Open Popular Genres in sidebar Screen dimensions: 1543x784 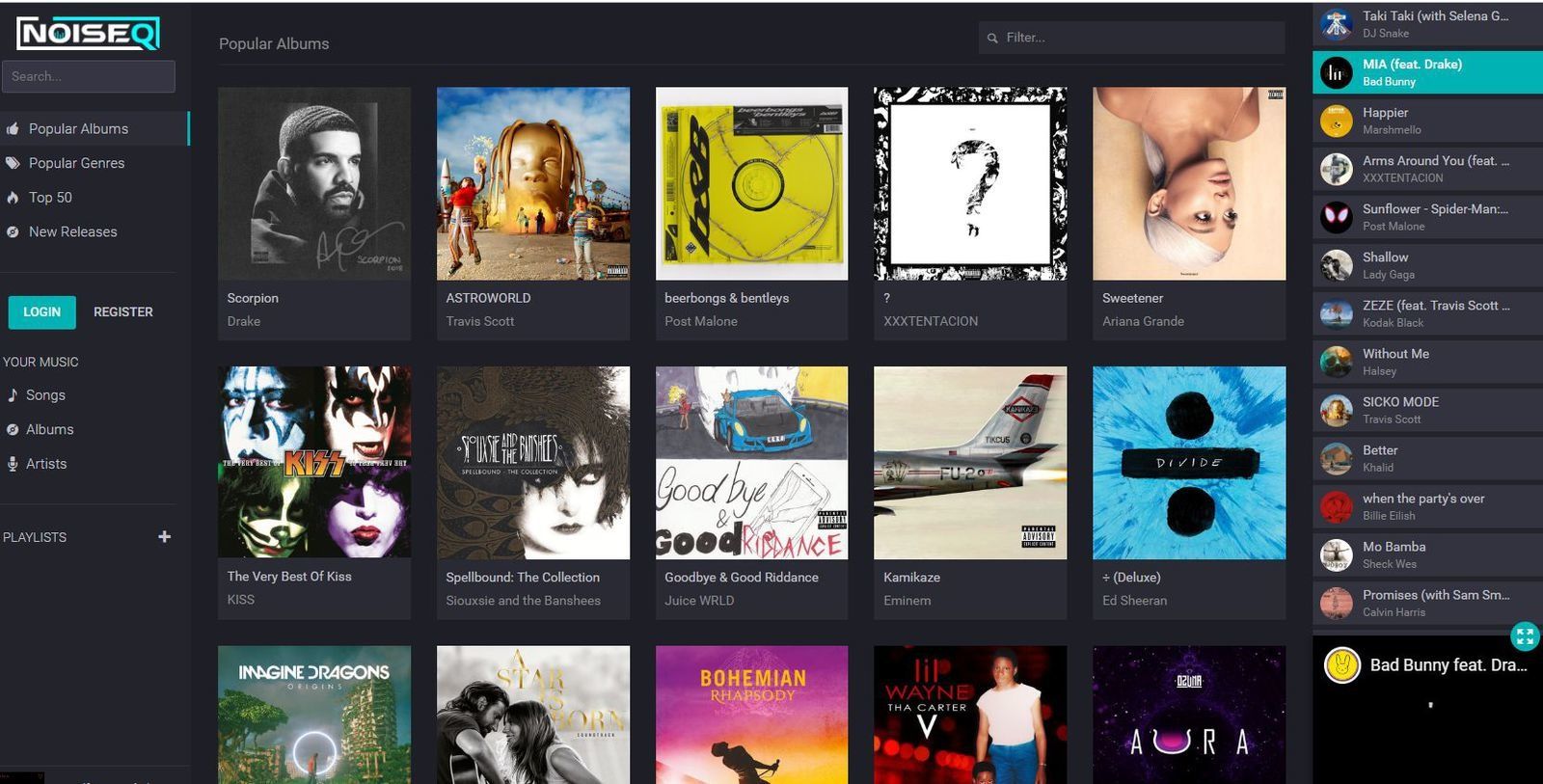[x=95, y=163]
